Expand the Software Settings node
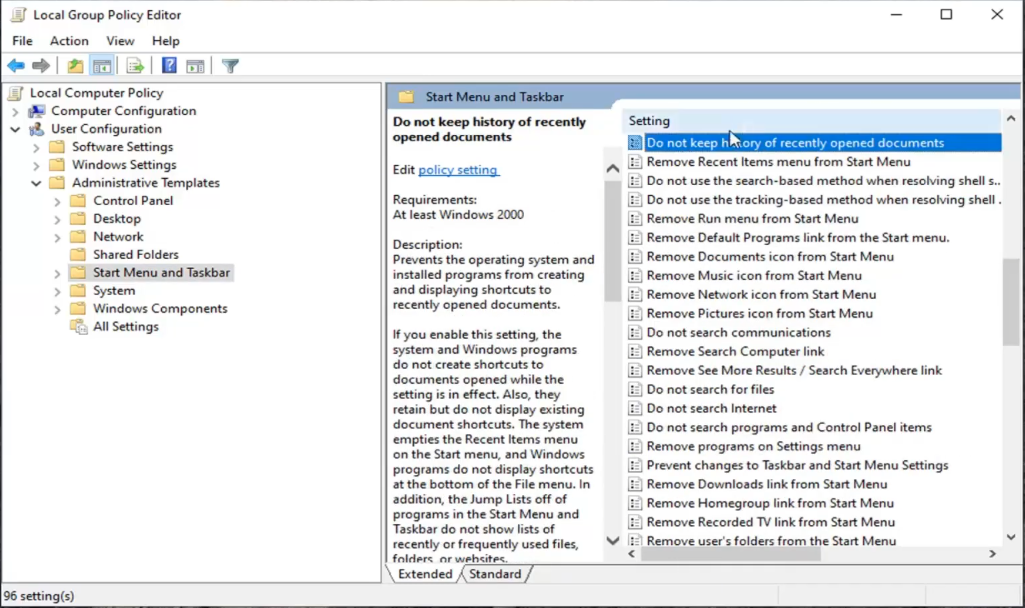 click(36, 148)
